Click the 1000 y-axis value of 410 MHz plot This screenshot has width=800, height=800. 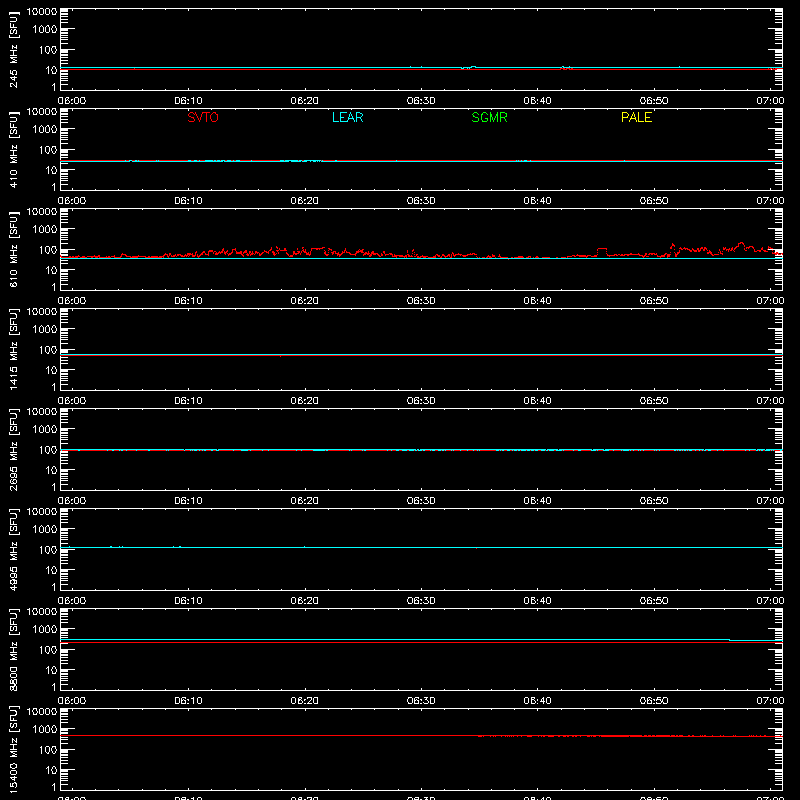45,129
